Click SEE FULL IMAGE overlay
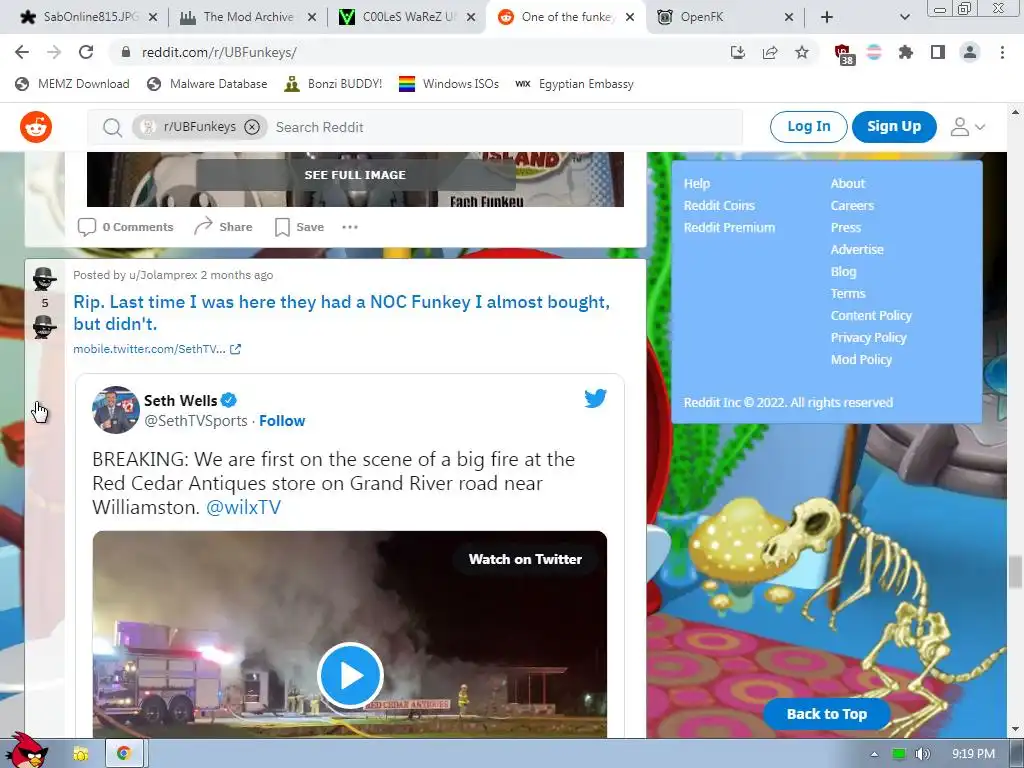The image size is (1024, 768). [x=355, y=175]
